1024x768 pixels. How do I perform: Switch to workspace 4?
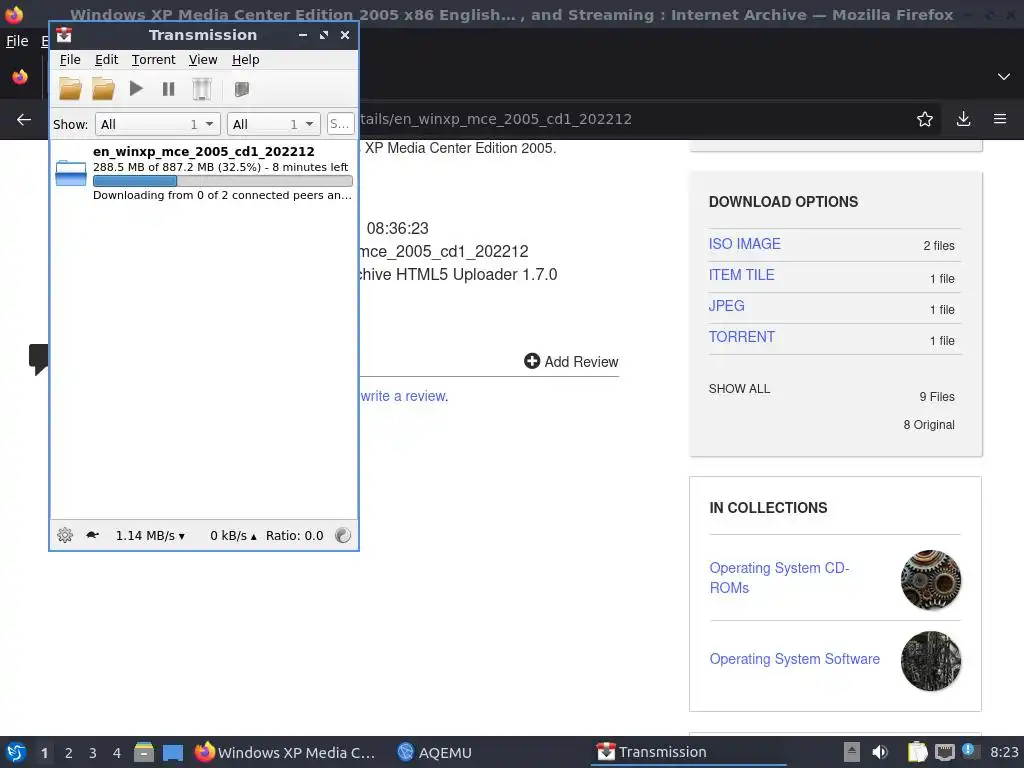[x=117, y=753]
